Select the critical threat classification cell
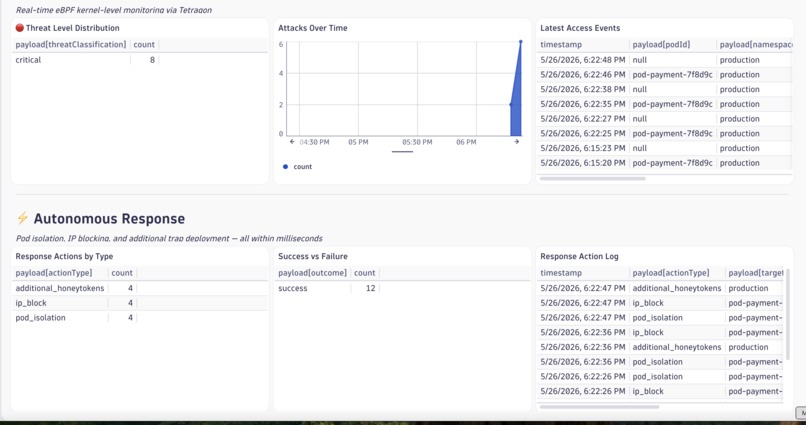The width and height of the screenshot is (806, 425). coord(72,60)
